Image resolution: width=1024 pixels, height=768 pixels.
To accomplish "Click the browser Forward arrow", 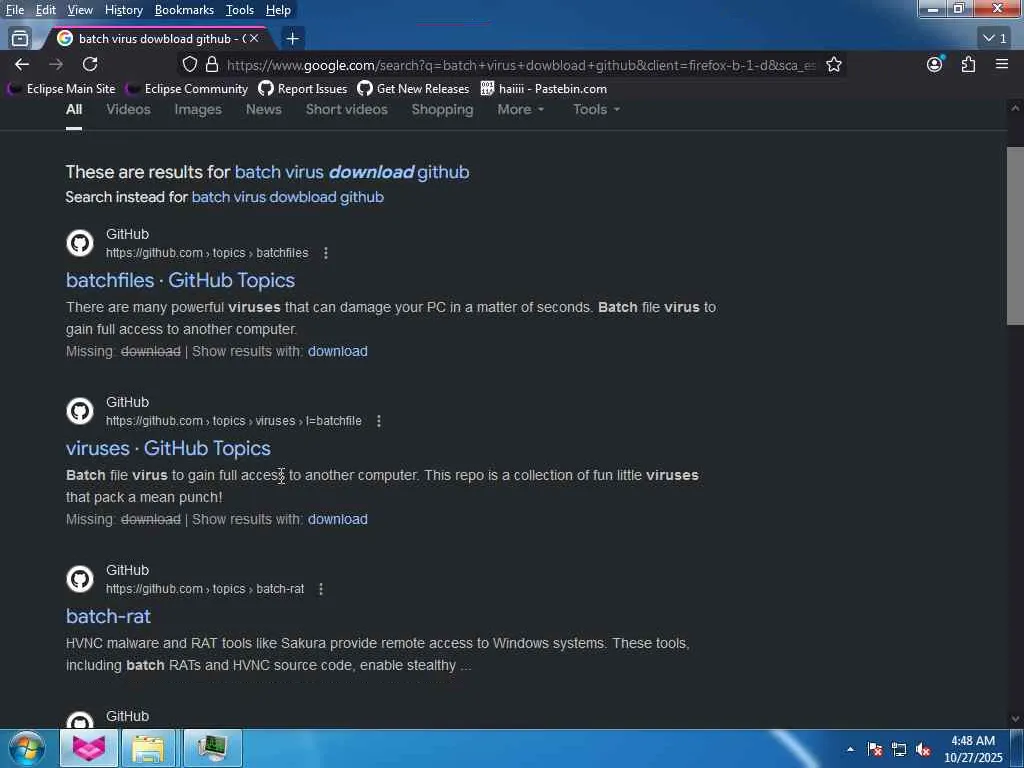I will coord(56,64).
